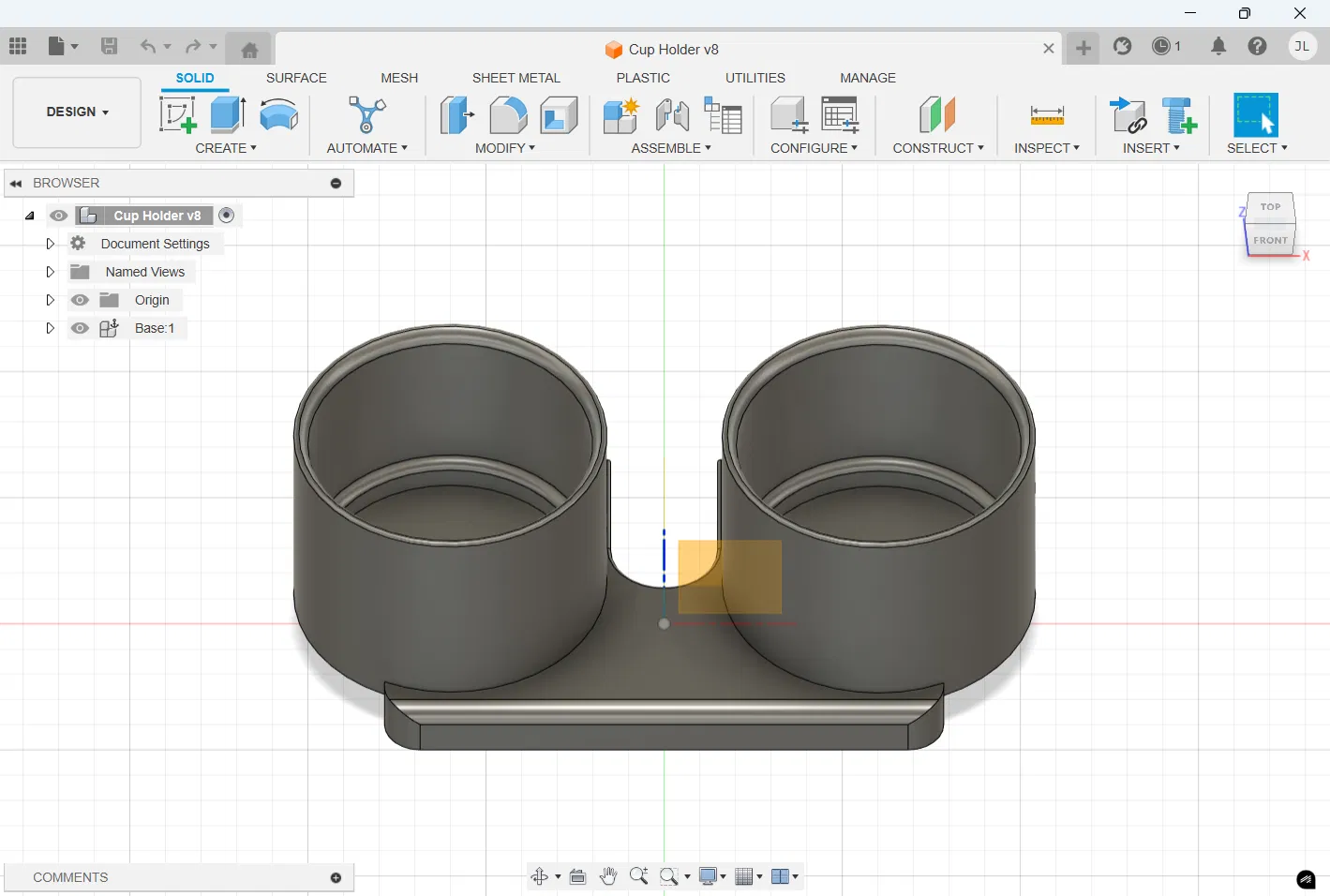Click the TOP face of view cube
The image size is (1330, 896).
[1270, 207]
